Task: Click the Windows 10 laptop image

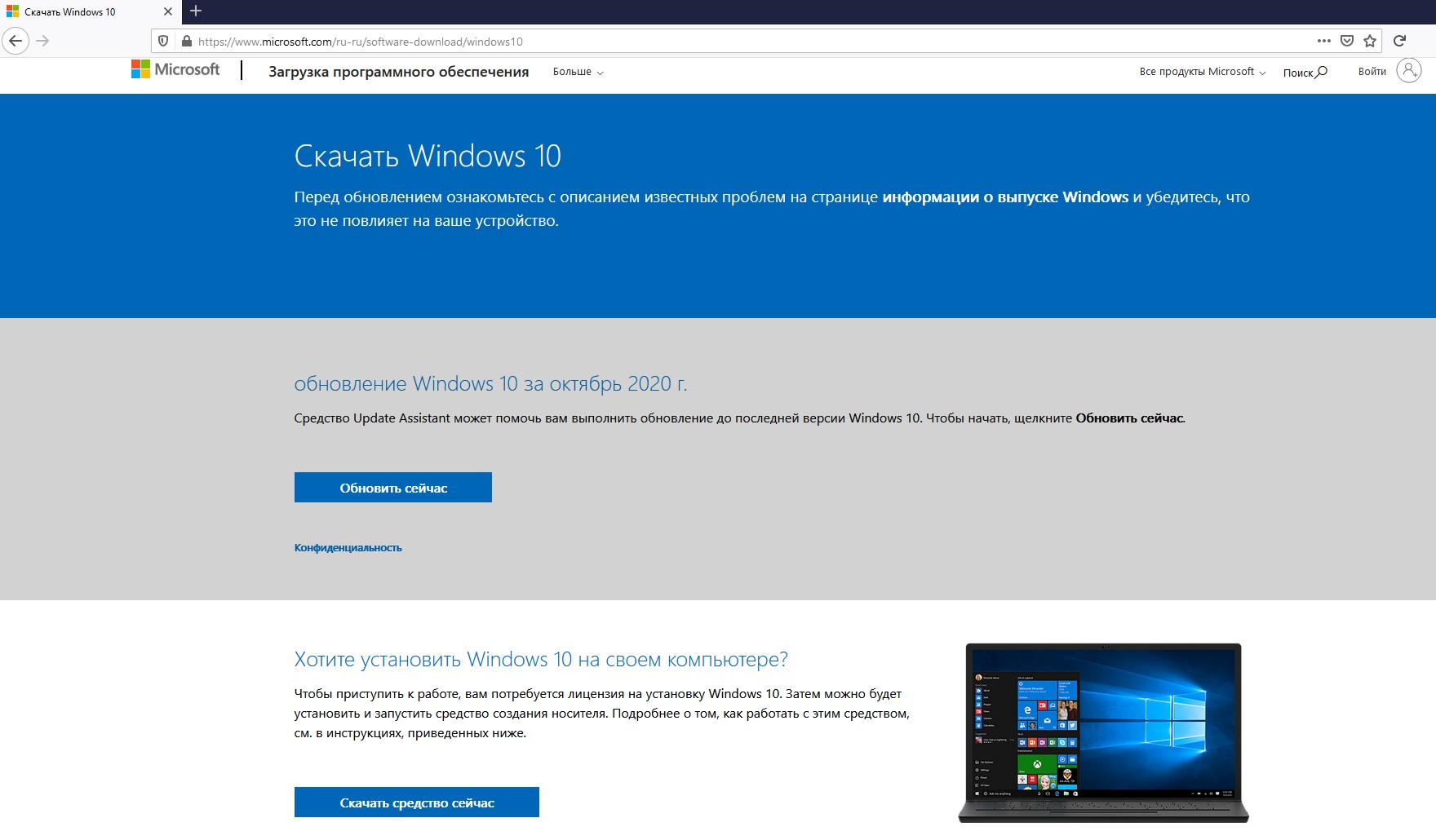Action: (x=1104, y=732)
